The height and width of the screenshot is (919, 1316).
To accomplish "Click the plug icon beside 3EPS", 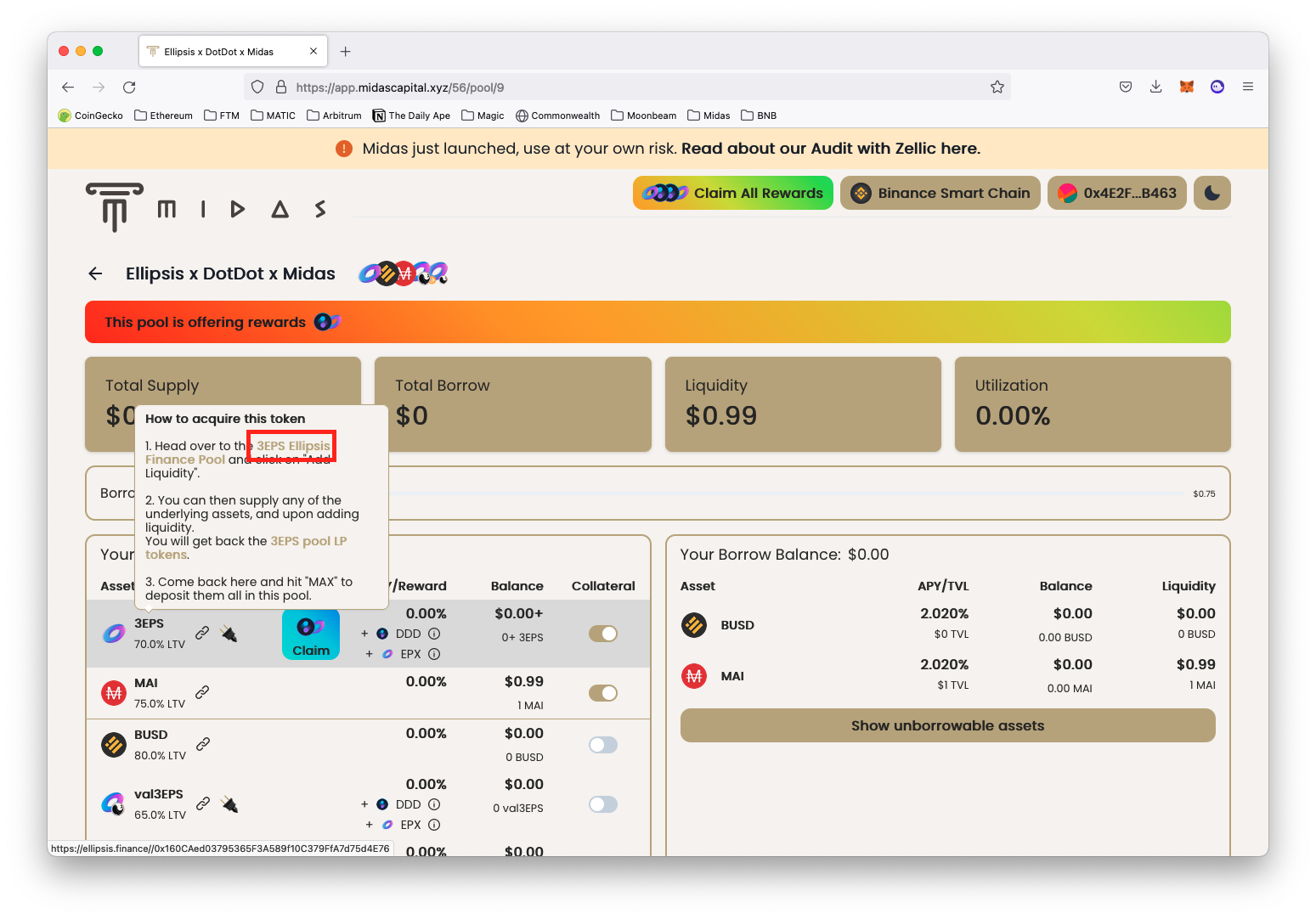I will (x=229, y=633).
